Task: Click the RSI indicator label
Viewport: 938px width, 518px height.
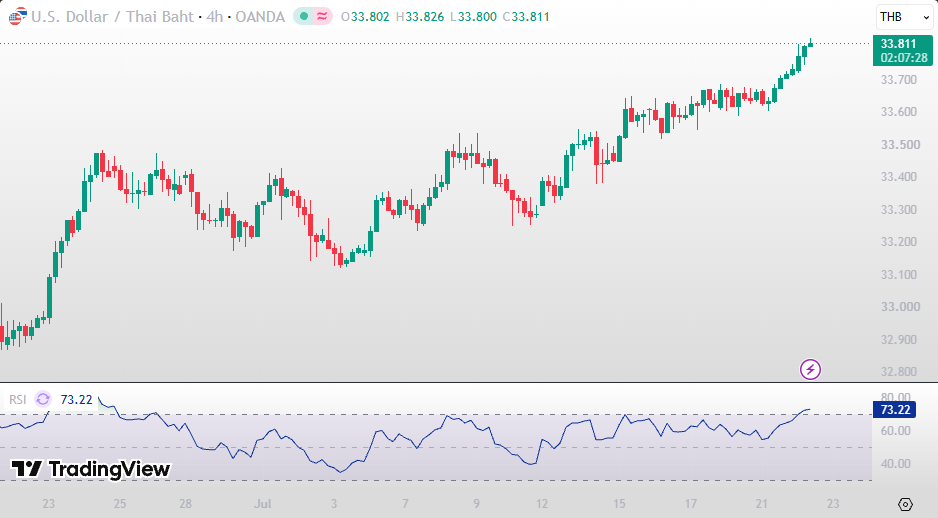Action: [18, 400]
